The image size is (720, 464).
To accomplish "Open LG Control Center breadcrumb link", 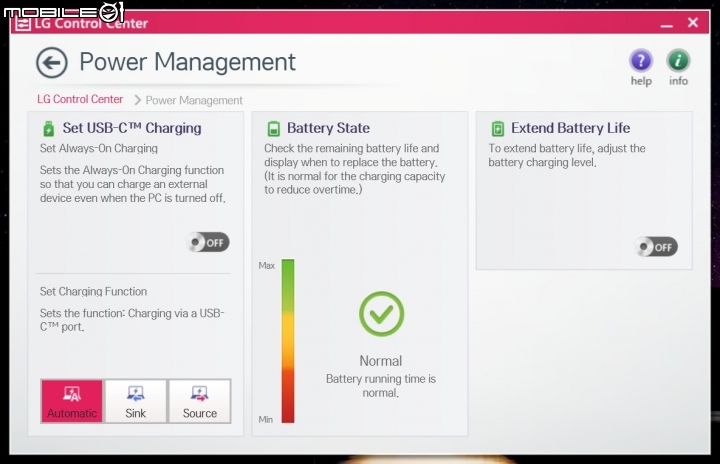I will [80, 99].
